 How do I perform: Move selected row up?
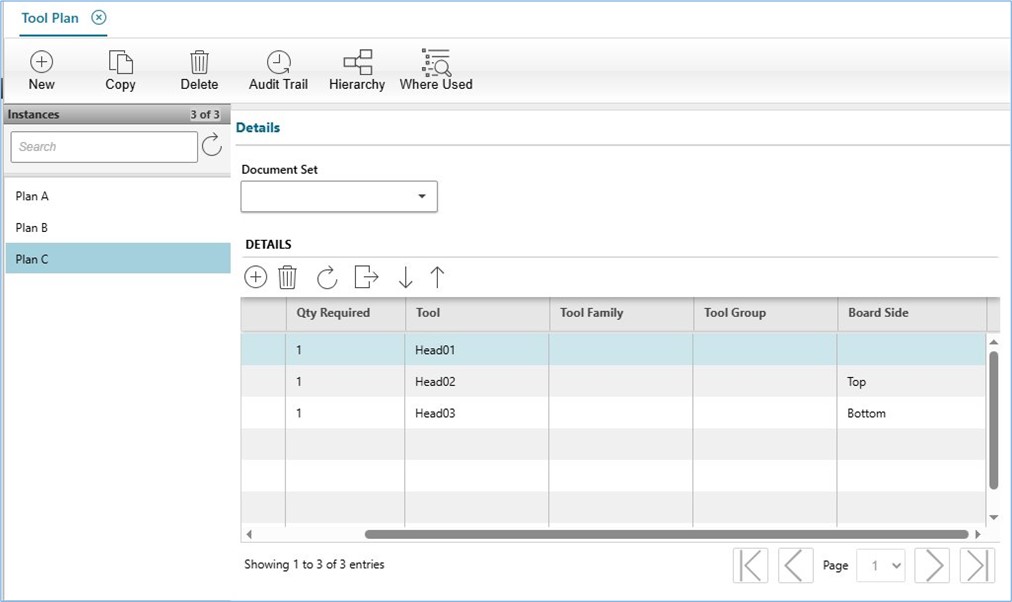click(x=437, y=277)
